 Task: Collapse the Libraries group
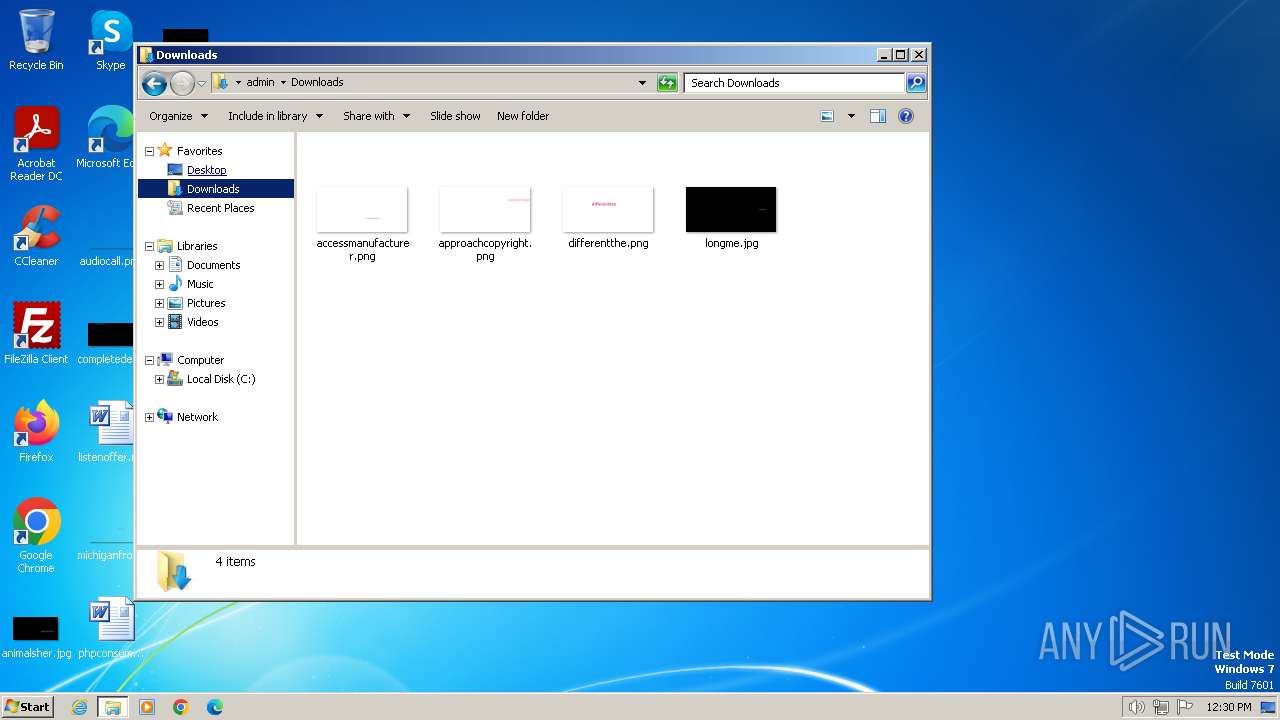tap(150, 246)
